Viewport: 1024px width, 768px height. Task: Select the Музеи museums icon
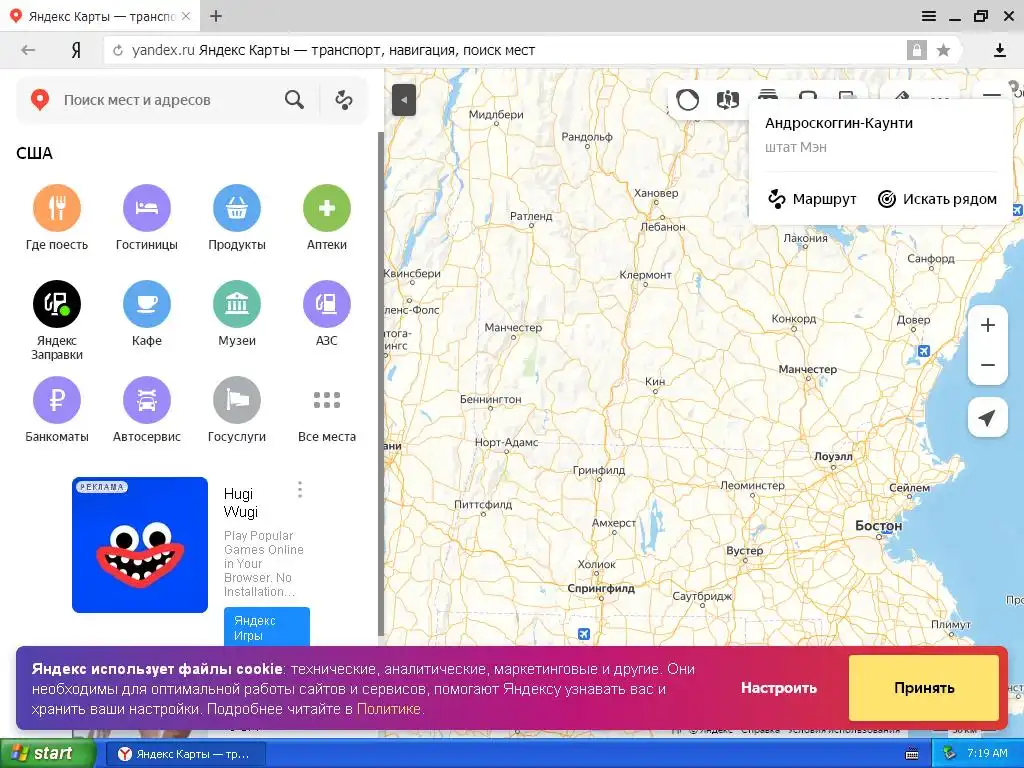tap(237, 304)
